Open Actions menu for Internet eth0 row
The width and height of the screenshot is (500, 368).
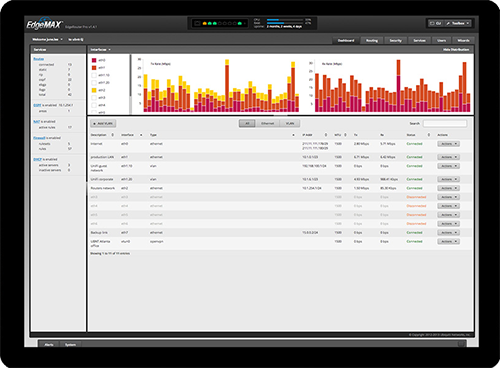pos(448,144)
